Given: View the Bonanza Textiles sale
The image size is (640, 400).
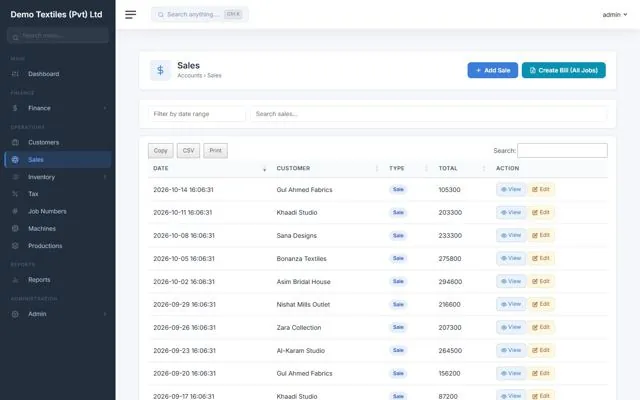Looking at the screenshot, I should click(x=511, y=258).
